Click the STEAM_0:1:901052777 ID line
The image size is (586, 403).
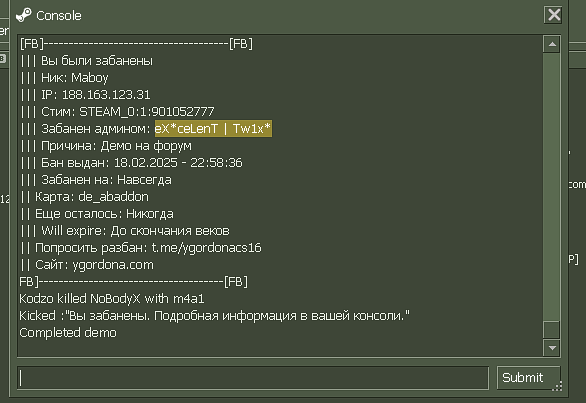pos(118,112)
